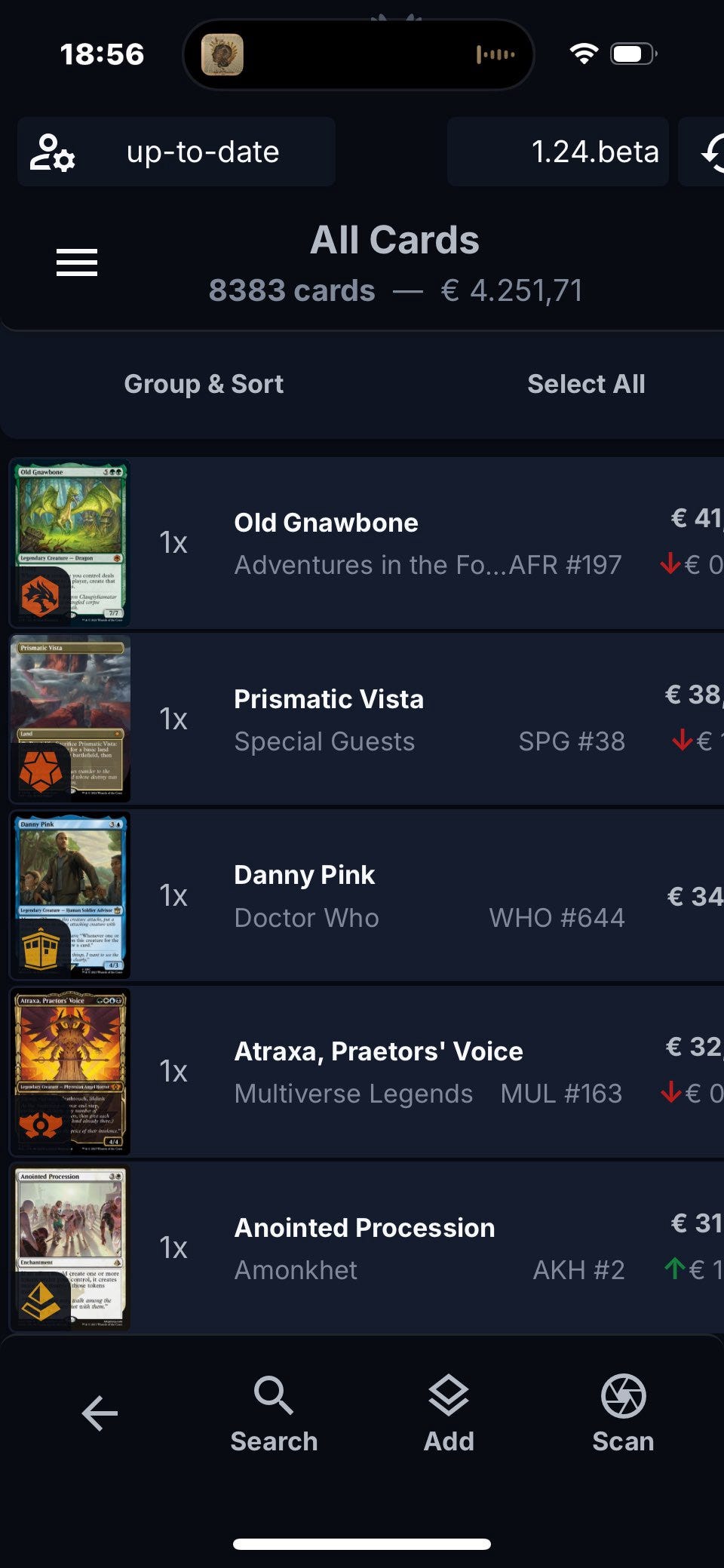This screenshot has height=1568, width=724.
Task: Open the Group & Sort options
Action: (x=204, y=384)
